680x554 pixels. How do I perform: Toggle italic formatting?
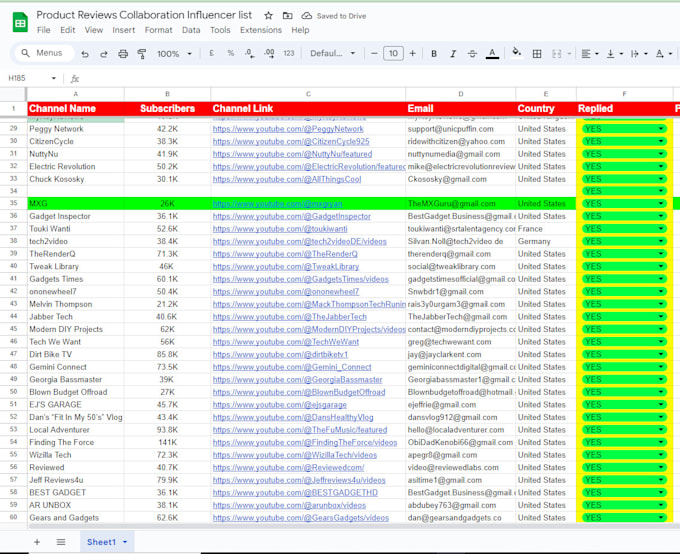click(453, 53)
